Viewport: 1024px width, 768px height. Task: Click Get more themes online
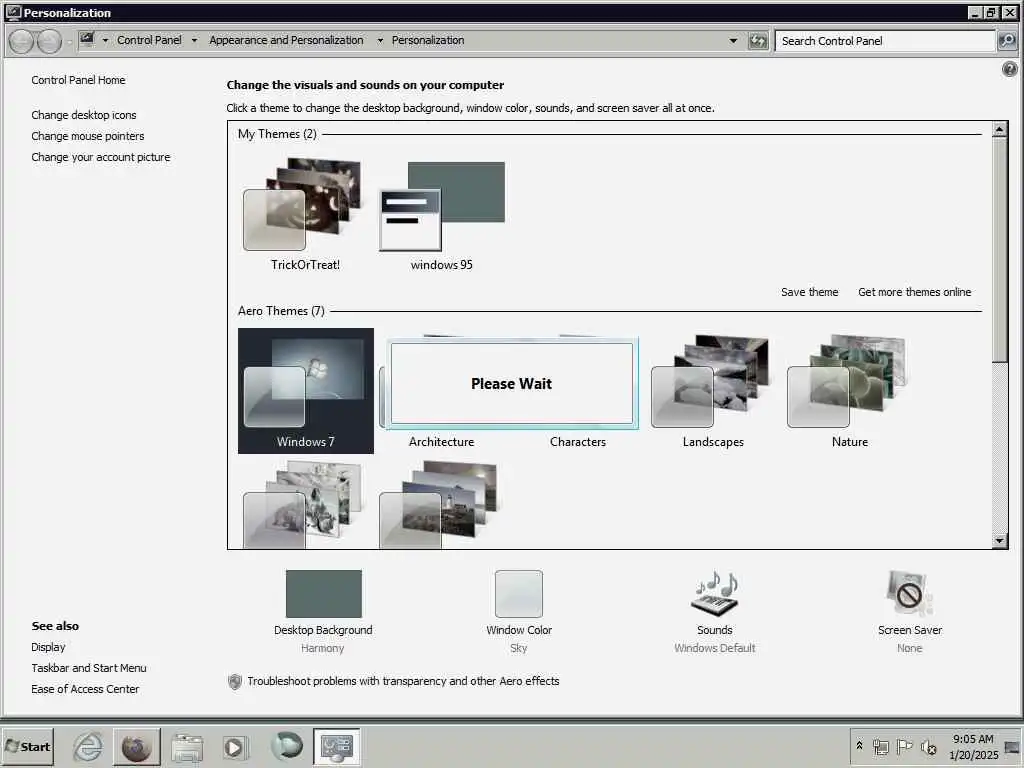pos(914,292)
